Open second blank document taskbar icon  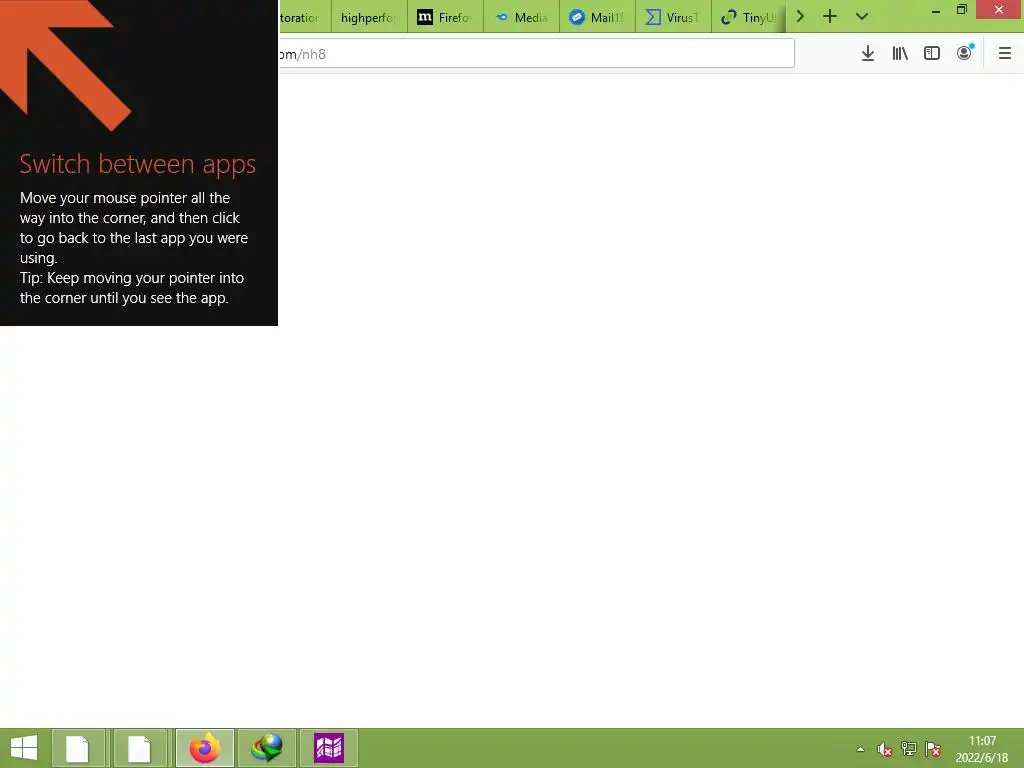(140, 748)
